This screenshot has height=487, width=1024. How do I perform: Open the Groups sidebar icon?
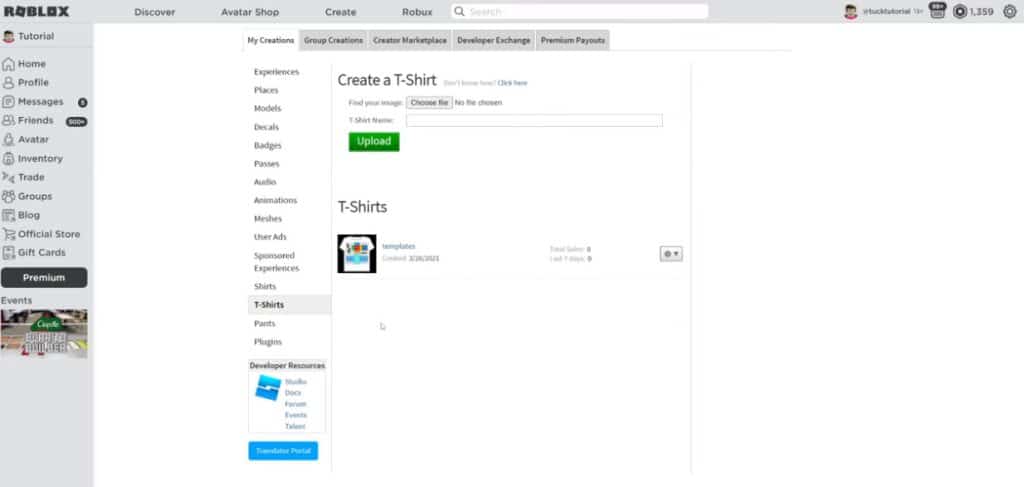[x=8, y=196]
